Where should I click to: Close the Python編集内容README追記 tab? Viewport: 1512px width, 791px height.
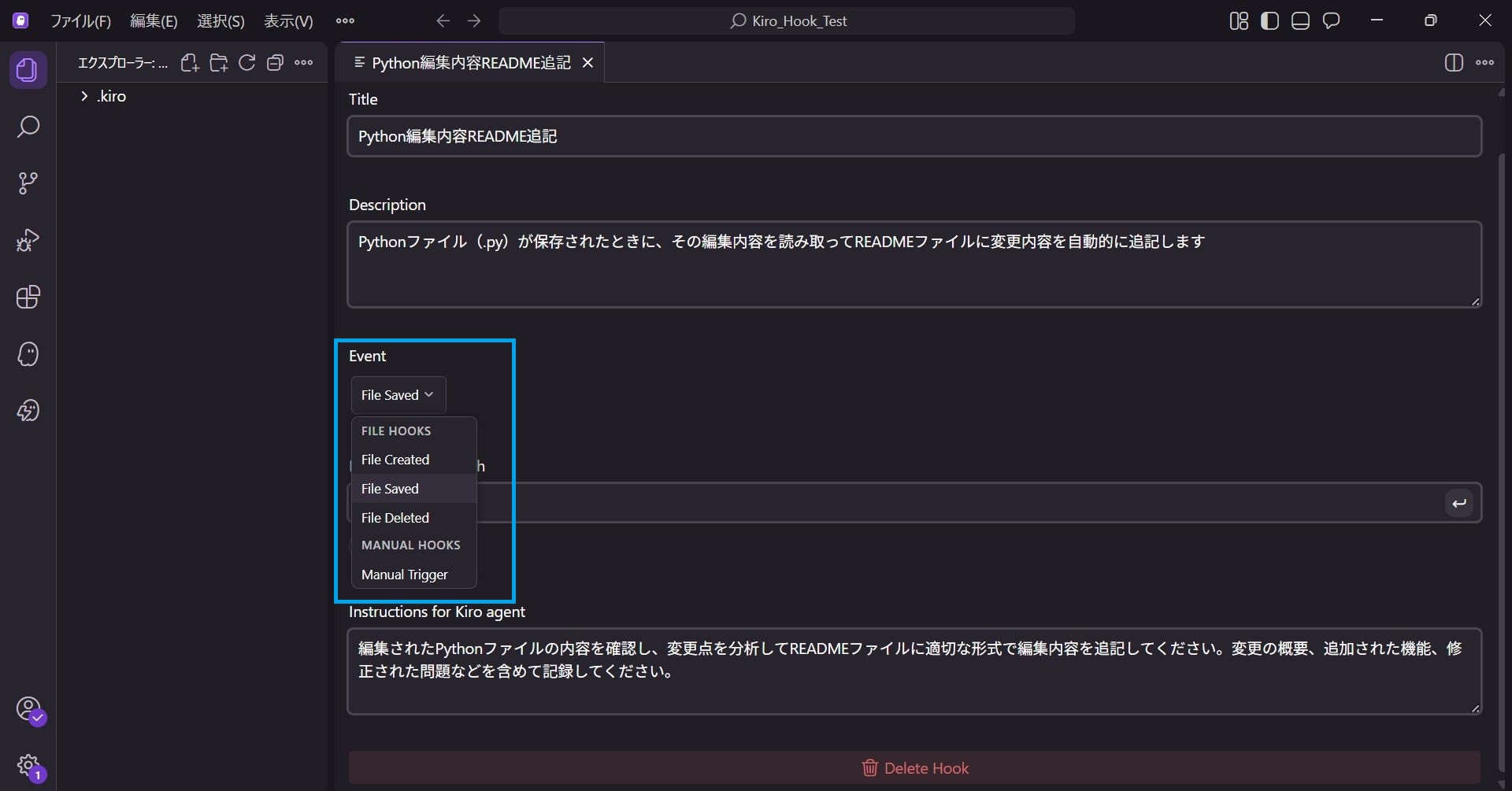(587, 63)
